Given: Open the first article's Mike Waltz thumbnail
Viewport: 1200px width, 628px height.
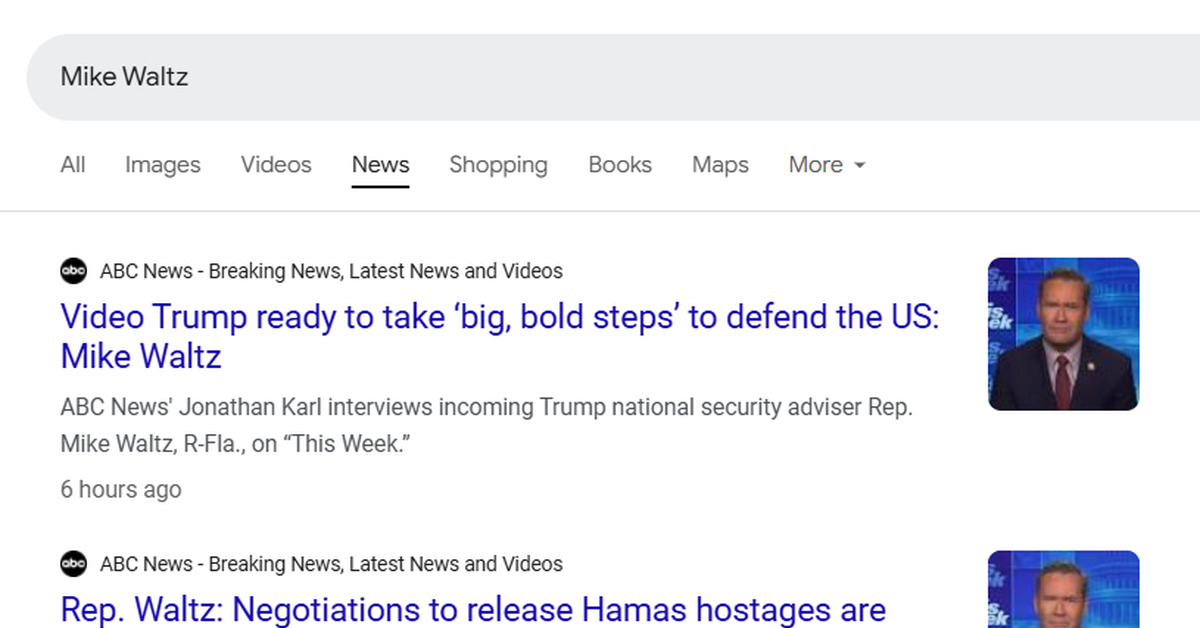Looking at the screenshot, I should 1063,334.
